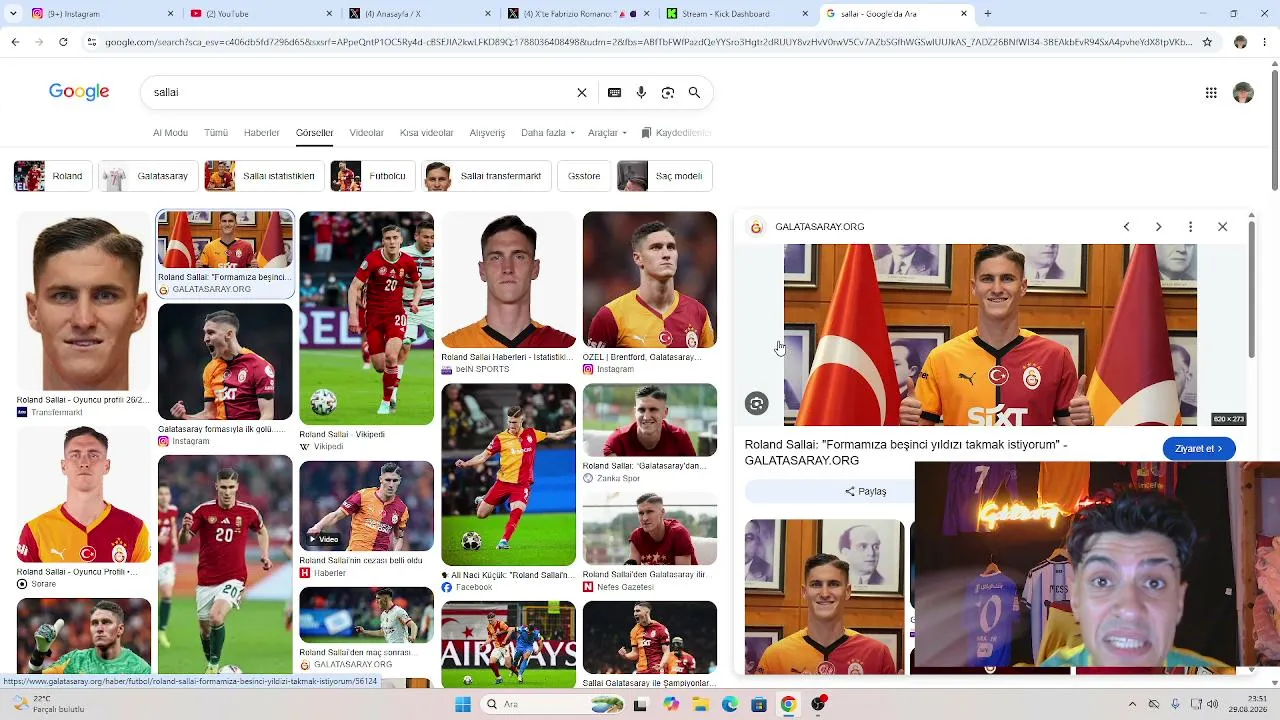This screenshot has width=1280, height=720.
Task: Switch to the Stream - Kick Dashboard tab
Action: click(x=737, y=14)
